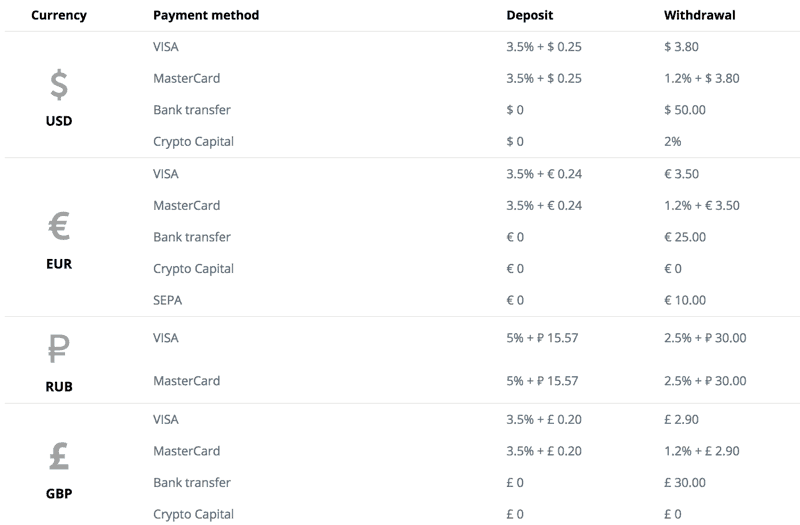Click the USD currency label

(x=59, y=121)
